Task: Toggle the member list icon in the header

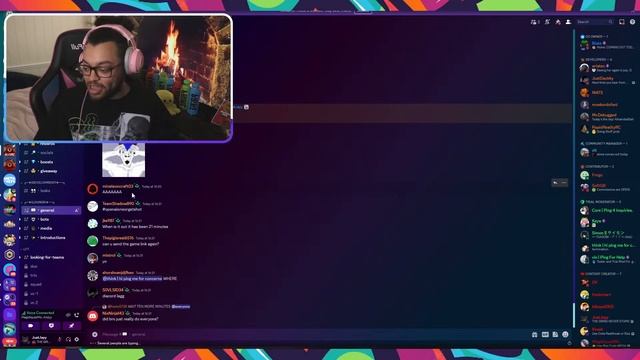Action: [568, 22]
